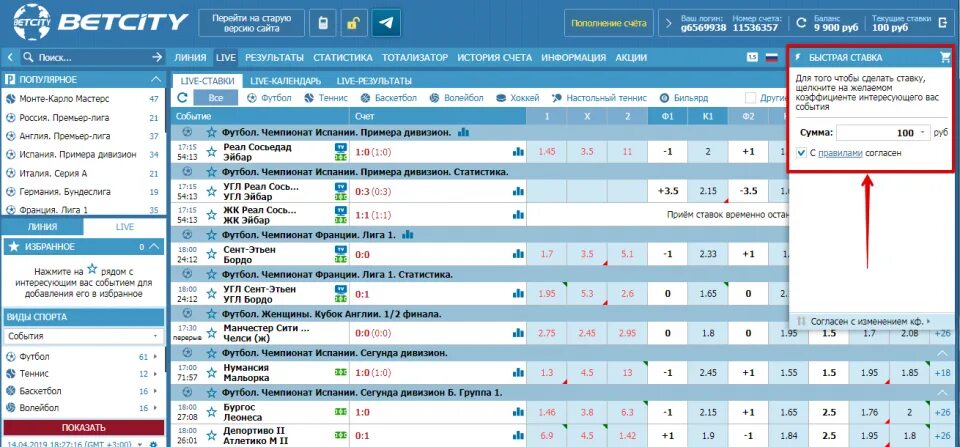Uncheck the С правилами согласен checkbox
Screen dimensions: 960x447
coord(801,153)
